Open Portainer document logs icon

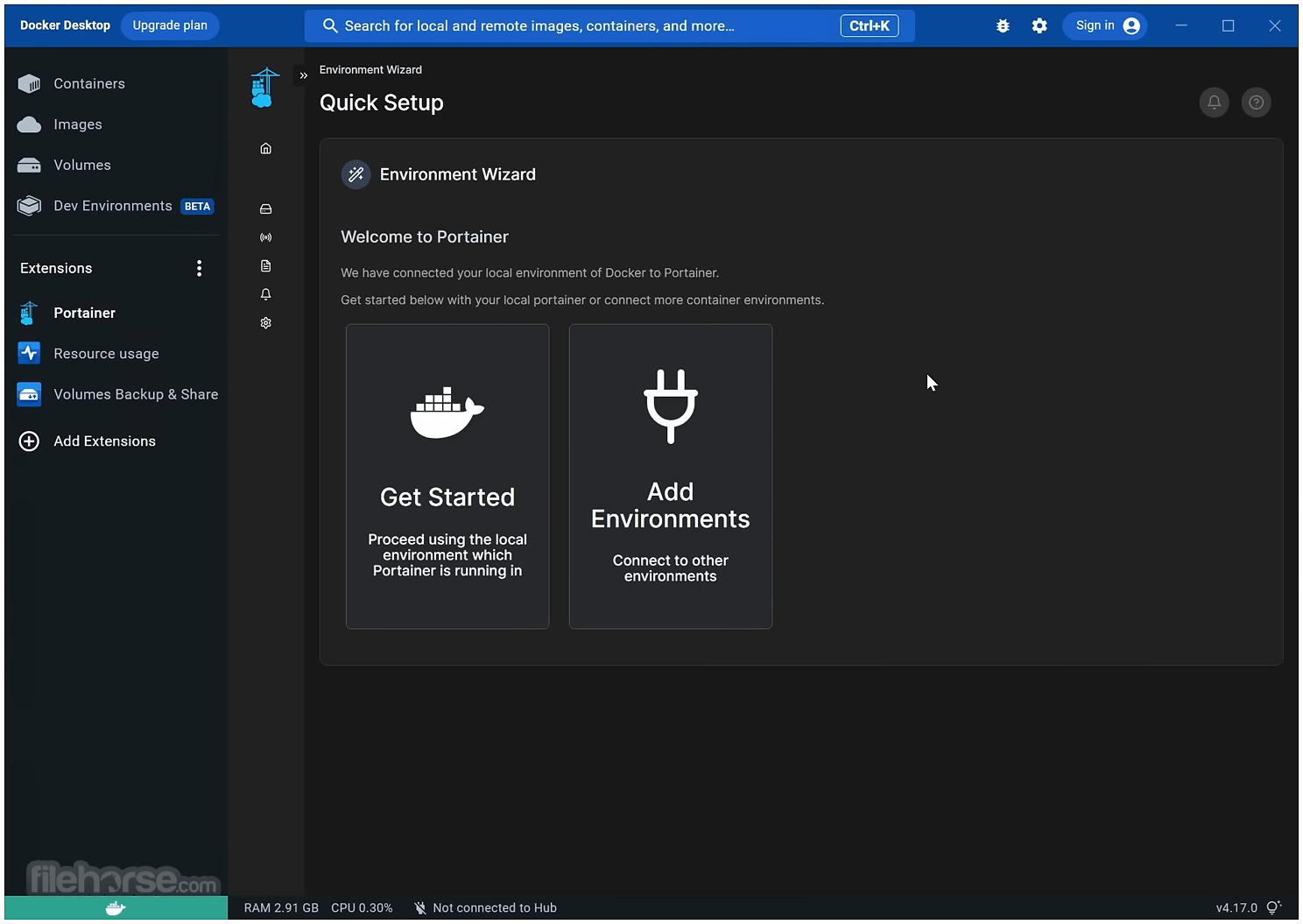point(266,266)
